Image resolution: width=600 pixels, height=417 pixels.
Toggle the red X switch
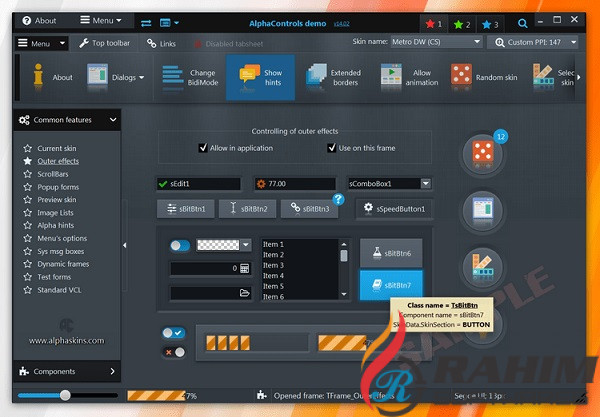(173, 352)
